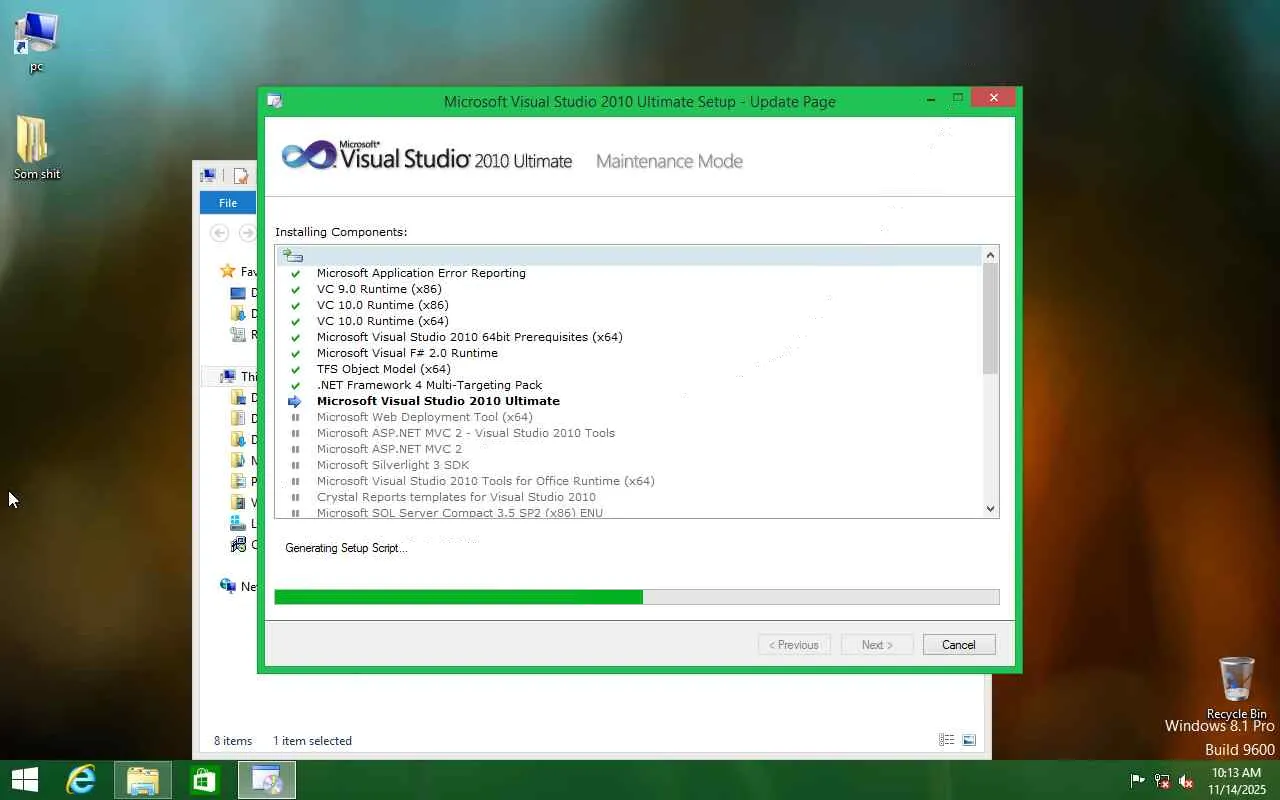Click the component list scrollbar thumb
The height and width of the screenshot is (800, 1280).
tap(991, 319)
